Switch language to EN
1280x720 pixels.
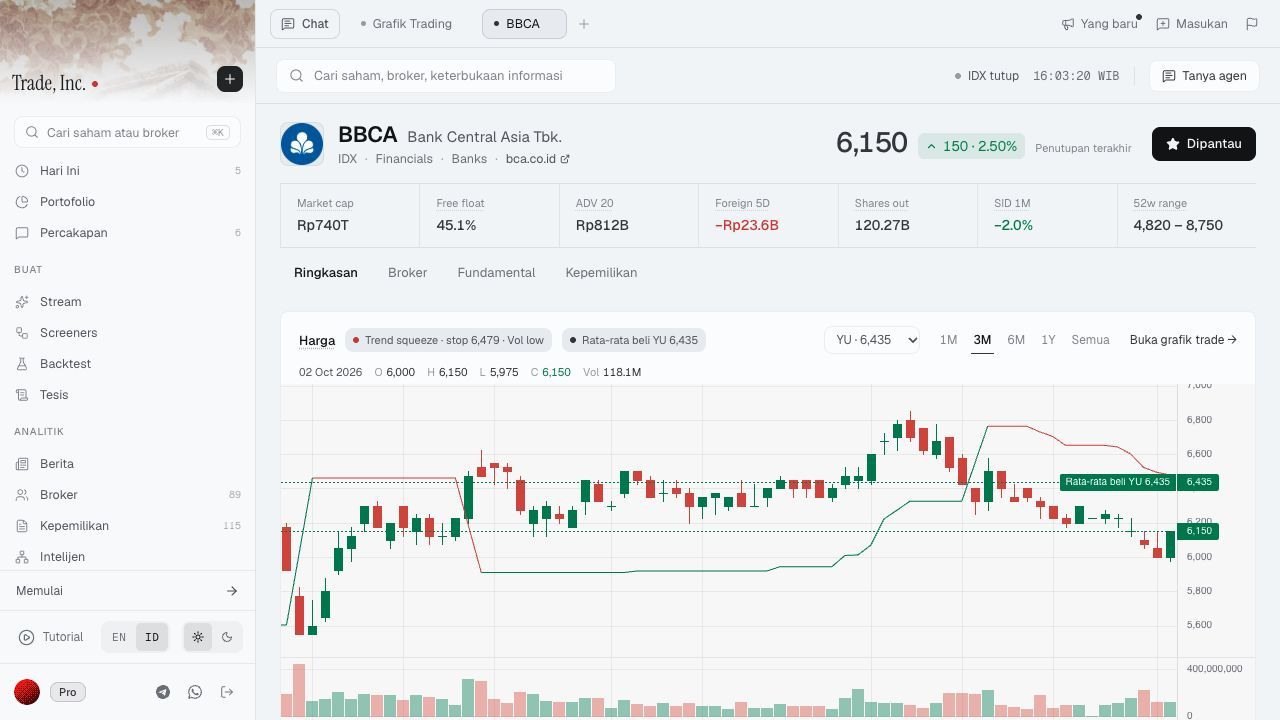(119, 637)
